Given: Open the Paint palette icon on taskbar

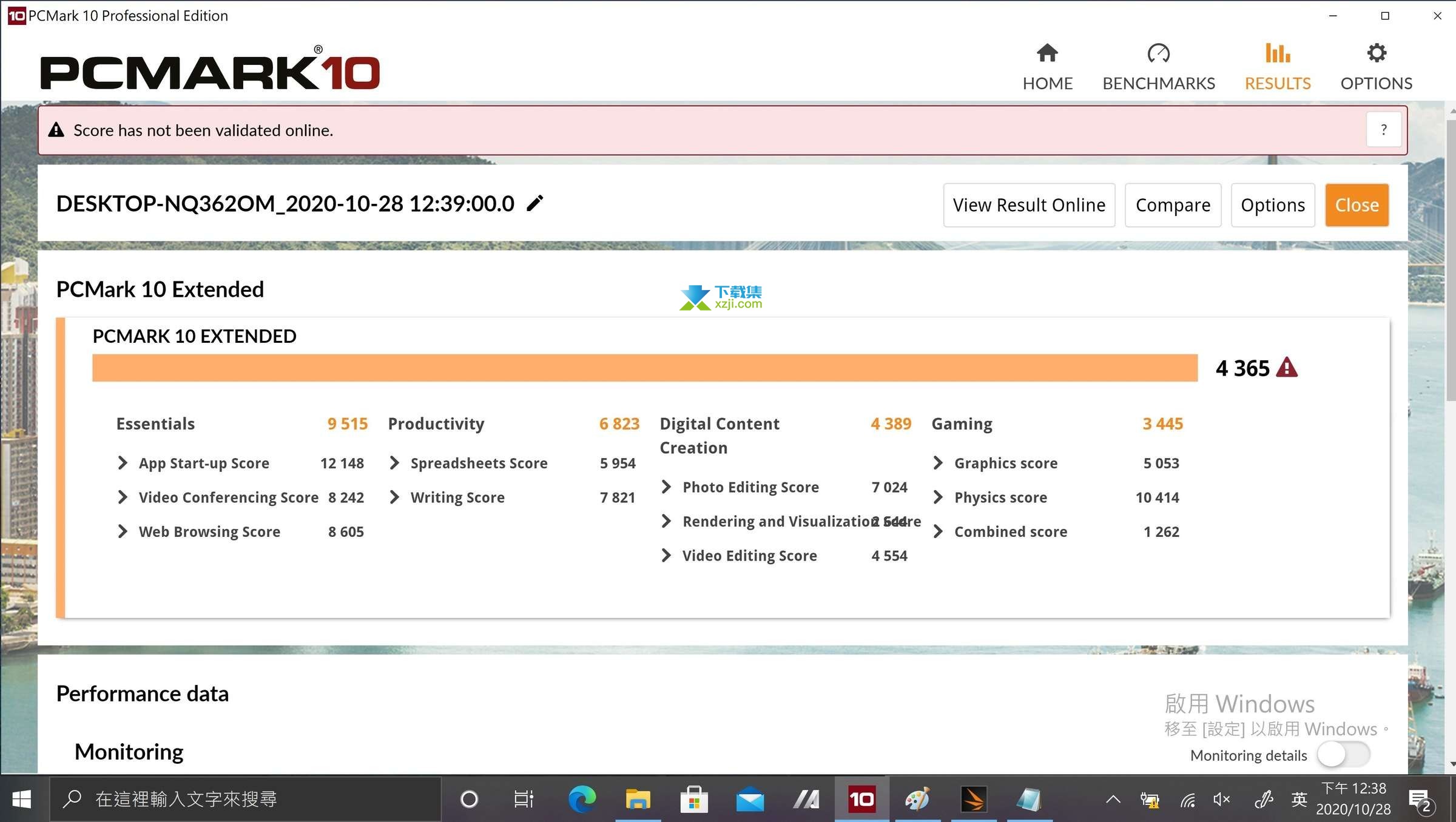Looking at the screenshot, I should [x=917, y=799].
